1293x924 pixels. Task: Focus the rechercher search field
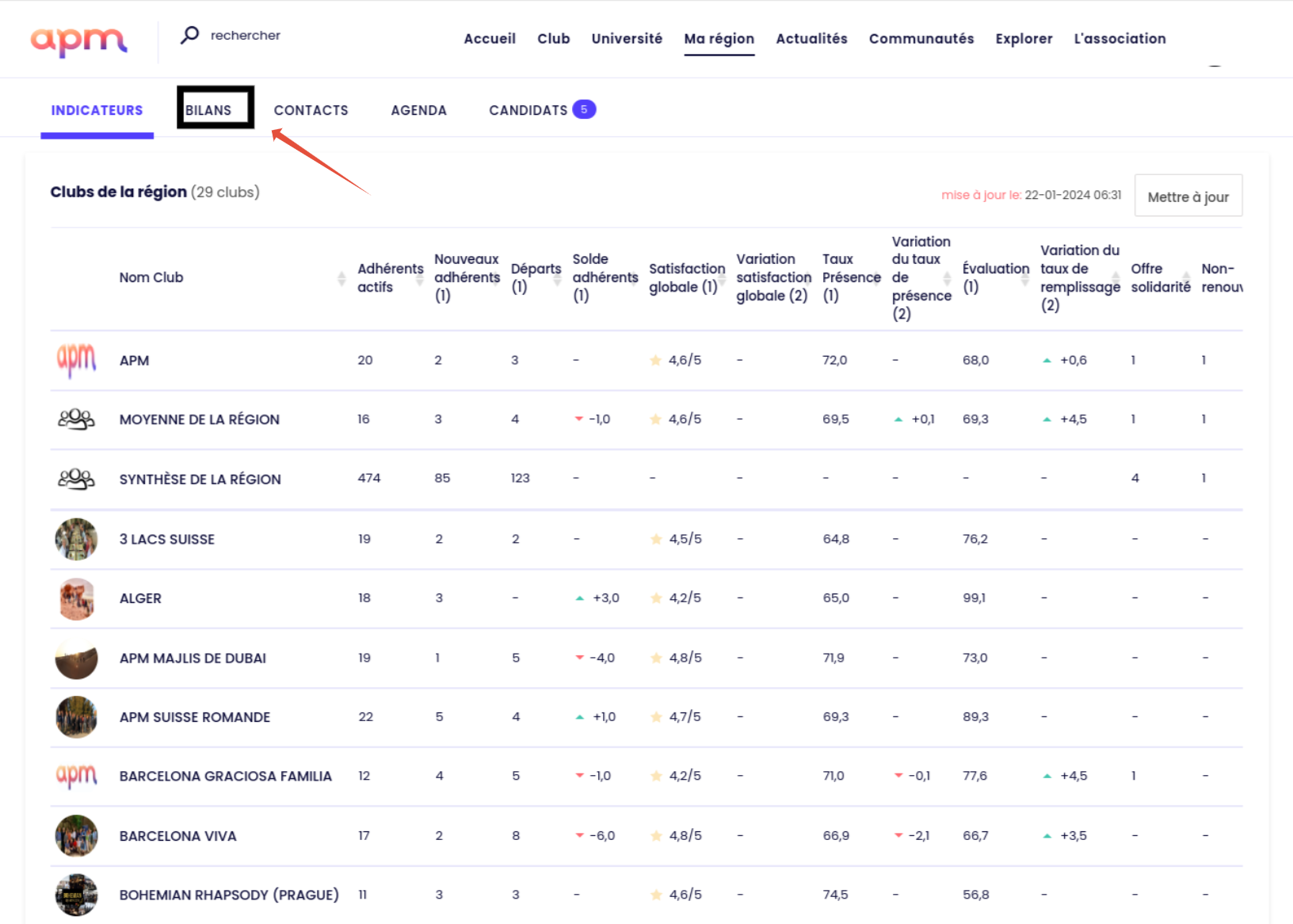pos(246,35)
